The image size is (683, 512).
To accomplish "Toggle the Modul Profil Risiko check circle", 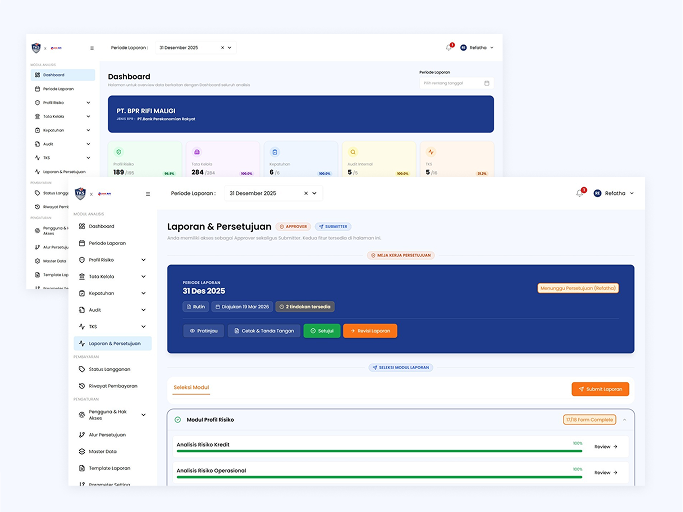I will tap(178, 420).
